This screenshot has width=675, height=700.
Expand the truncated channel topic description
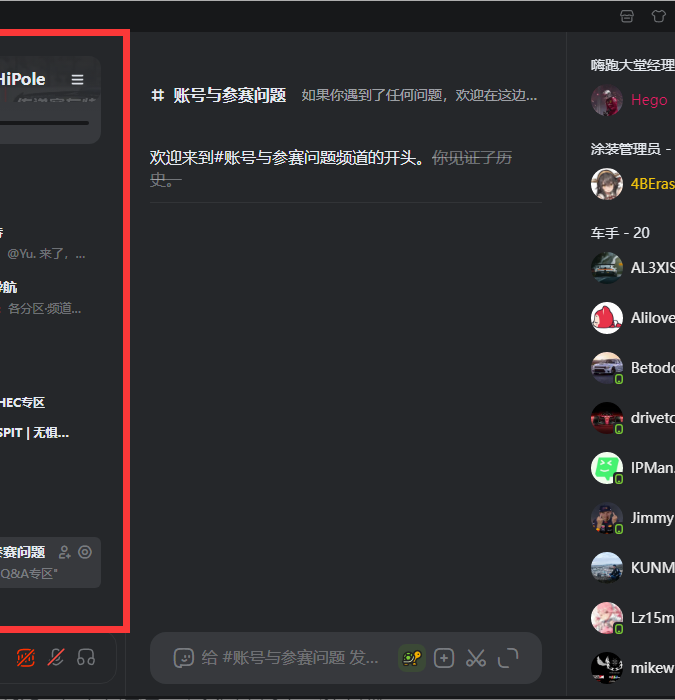pos(419,95)
